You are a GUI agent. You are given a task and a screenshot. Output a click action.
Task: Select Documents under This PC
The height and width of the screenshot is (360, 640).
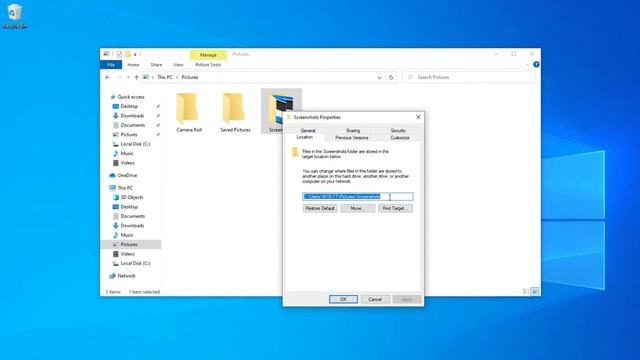[x=133, y=216]
